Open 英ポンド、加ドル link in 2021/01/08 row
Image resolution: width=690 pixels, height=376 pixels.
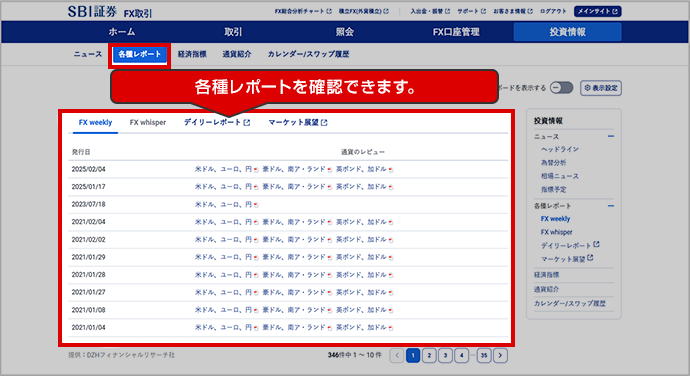[361, 310]
